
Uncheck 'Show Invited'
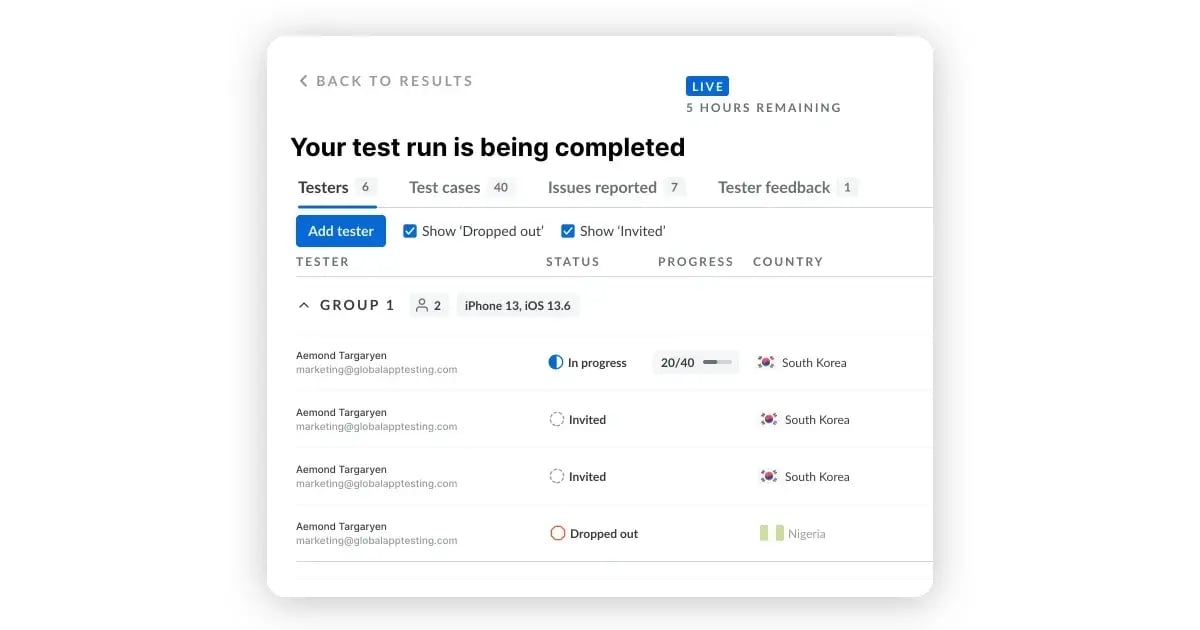568,230
